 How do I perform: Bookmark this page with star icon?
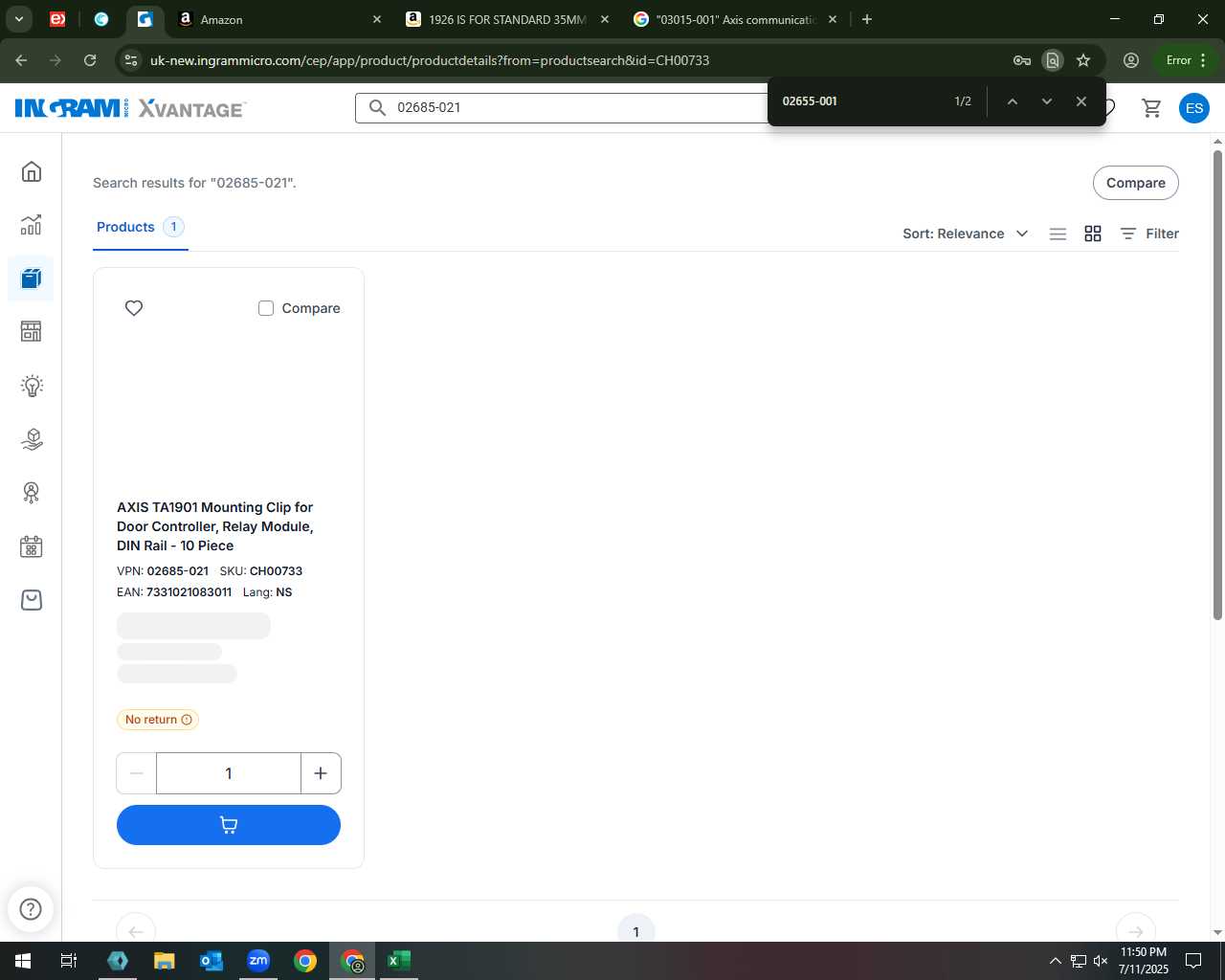[1083, 60]
